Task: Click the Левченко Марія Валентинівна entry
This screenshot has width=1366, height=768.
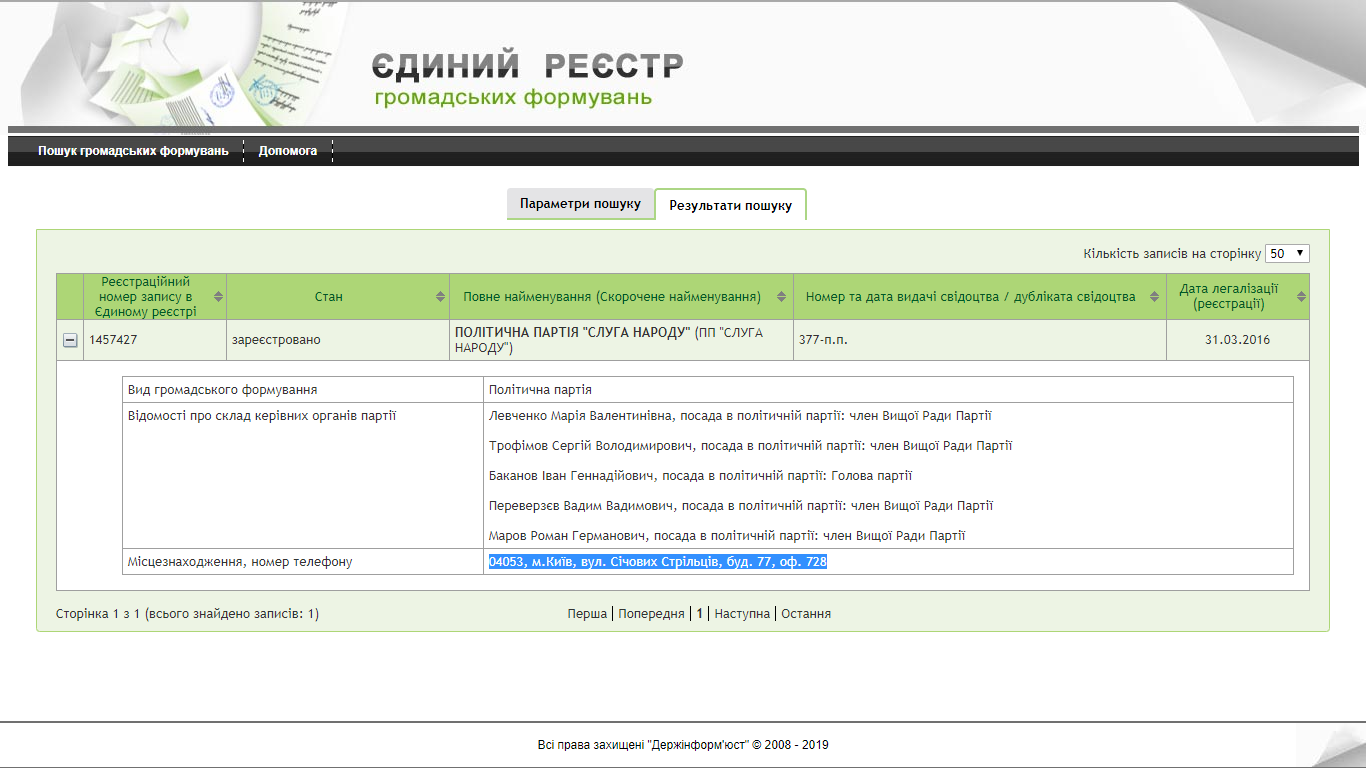Action: 740,416
